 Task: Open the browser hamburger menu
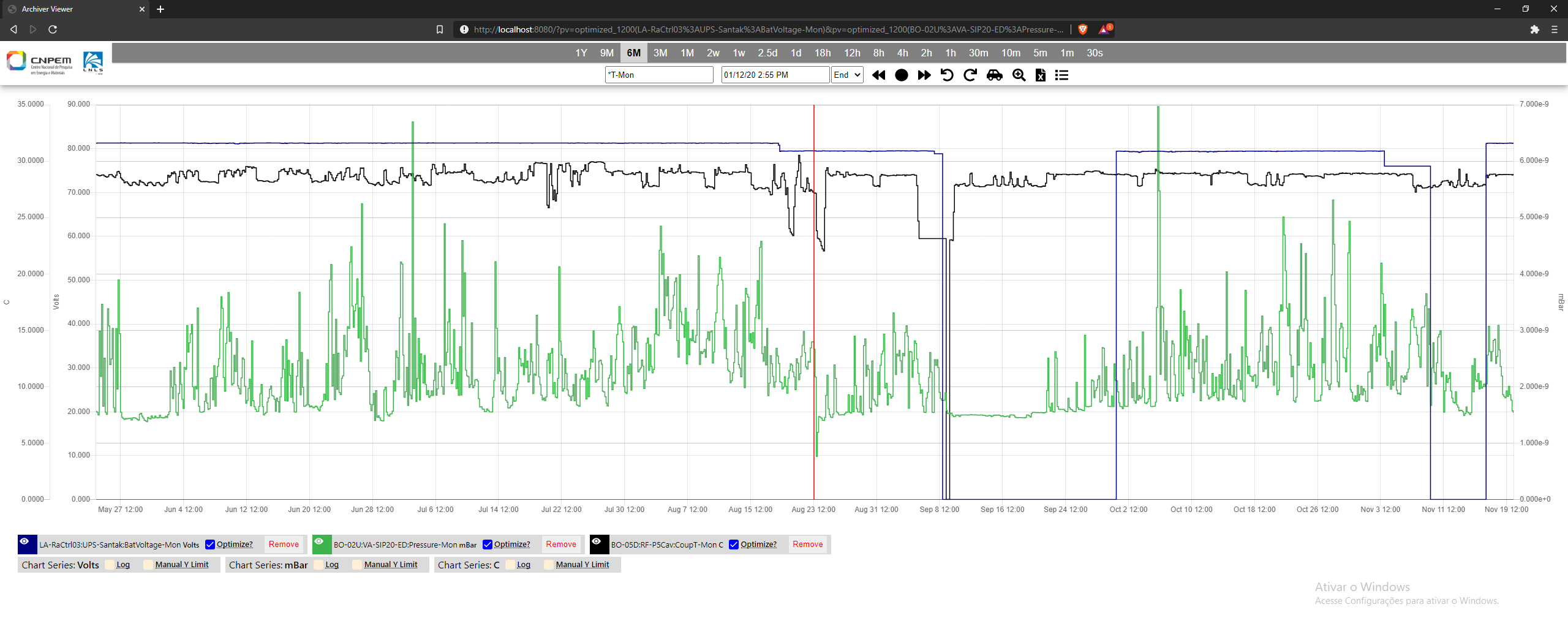[x=1554, y=29]
